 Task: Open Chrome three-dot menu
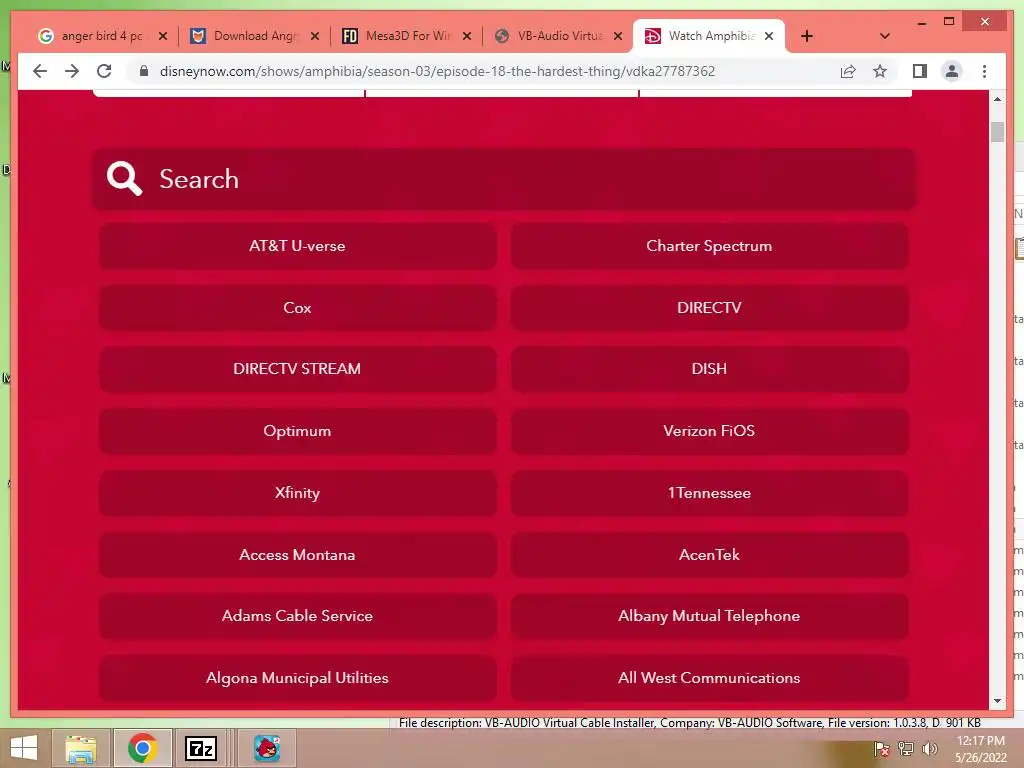[x=984, y=71]
